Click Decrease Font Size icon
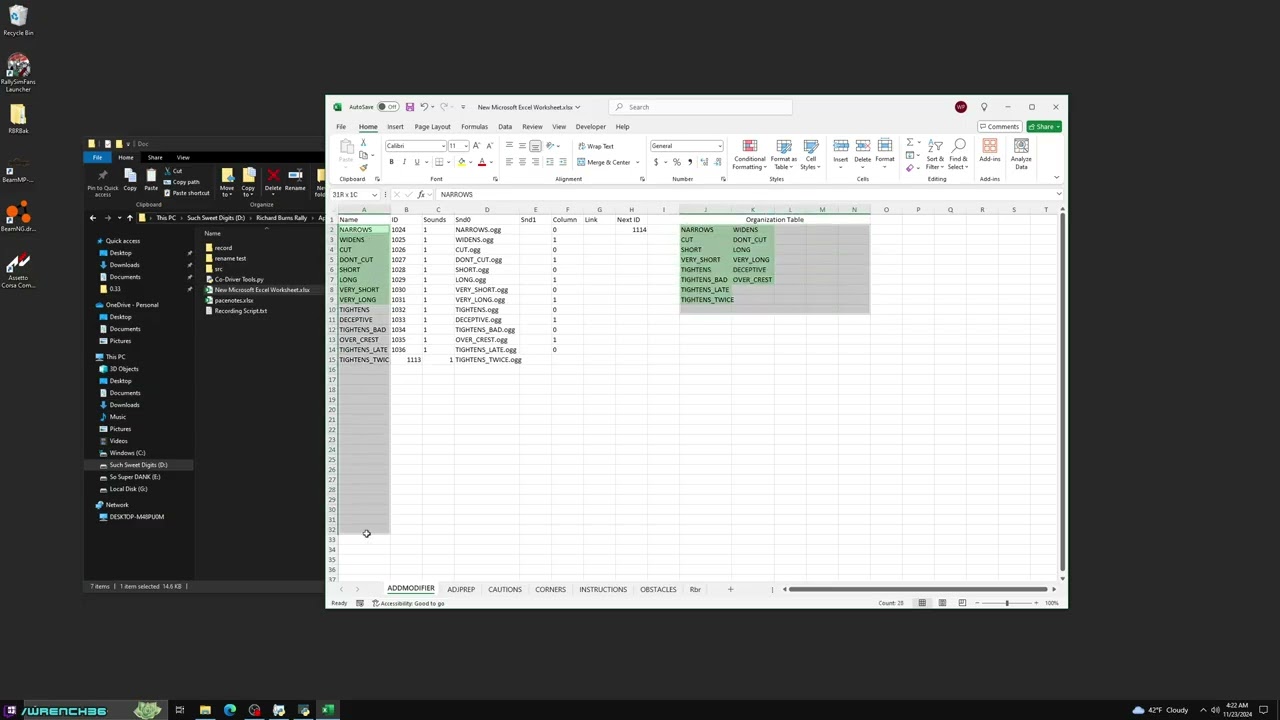1280x720 pixels. point(488,146)
